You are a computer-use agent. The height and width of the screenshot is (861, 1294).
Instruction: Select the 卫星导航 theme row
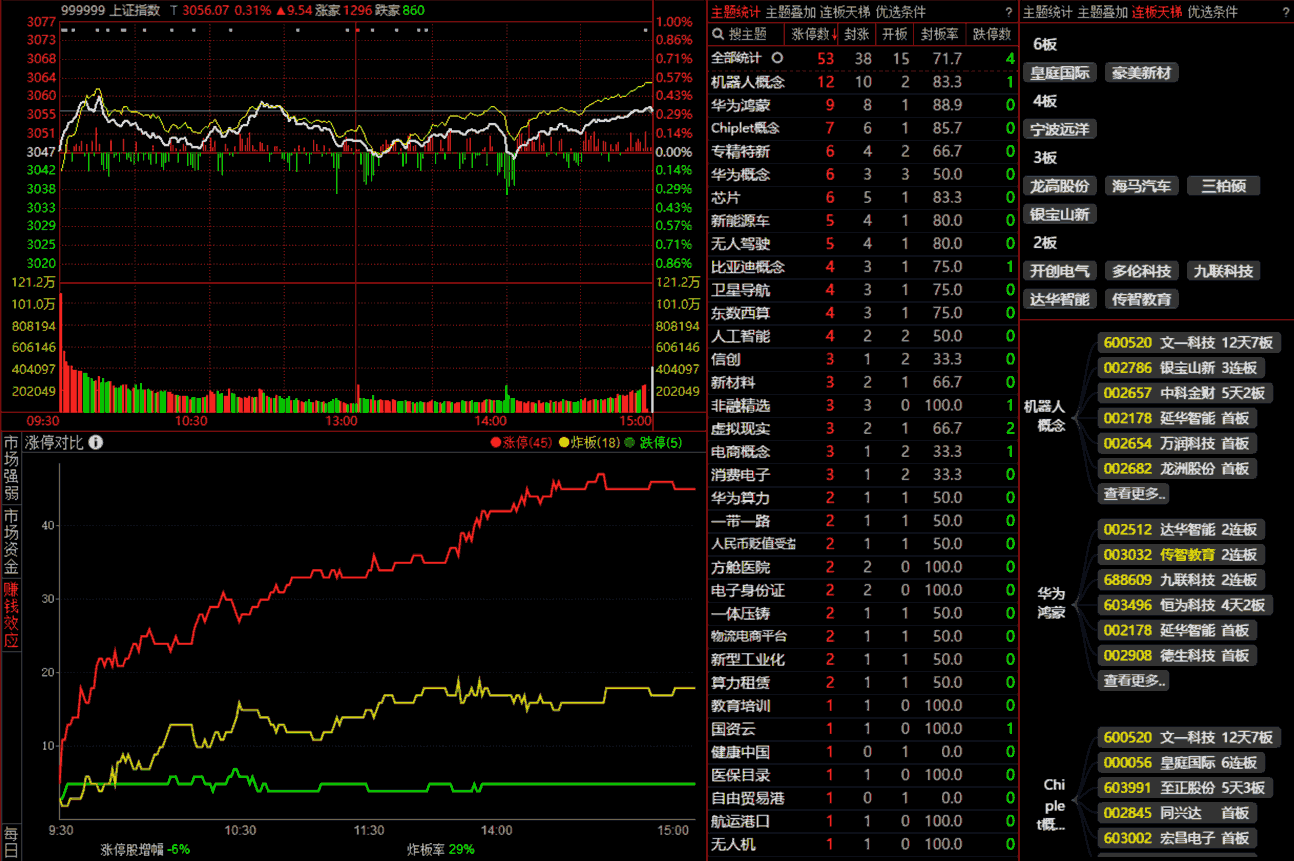[863, 289]
